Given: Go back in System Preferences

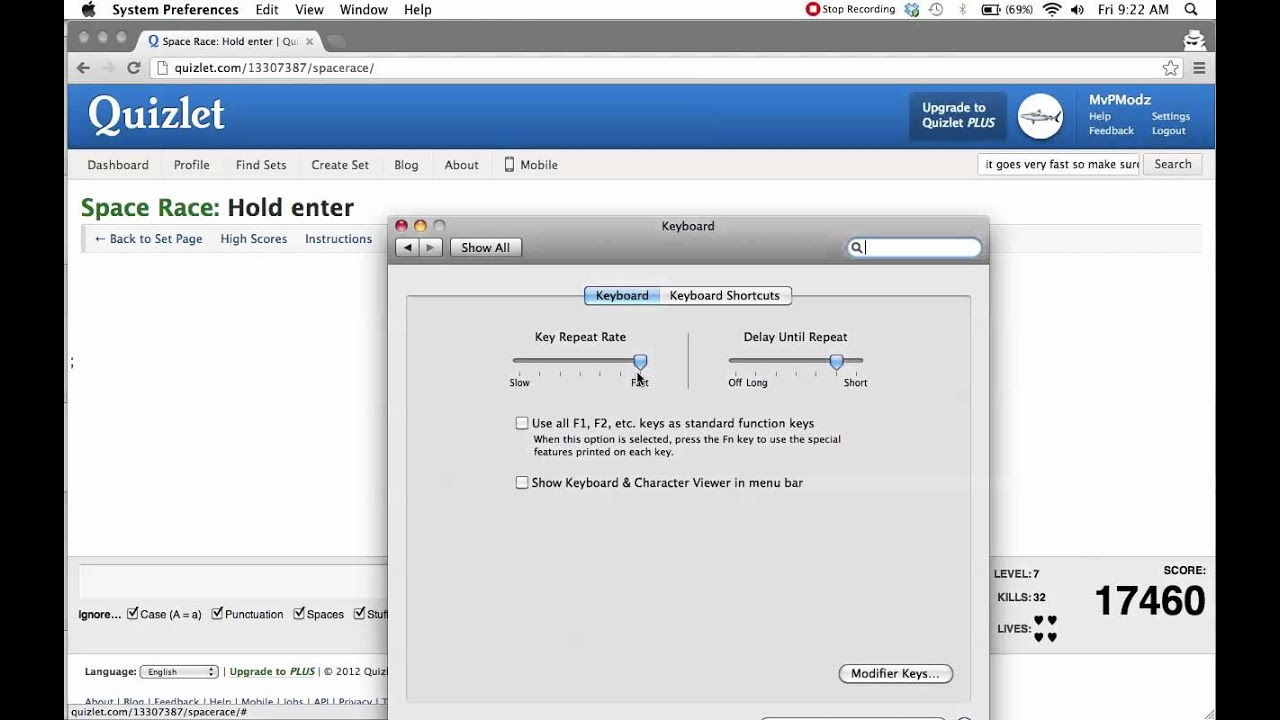Looking at the screenshot, I should point(406,248).
